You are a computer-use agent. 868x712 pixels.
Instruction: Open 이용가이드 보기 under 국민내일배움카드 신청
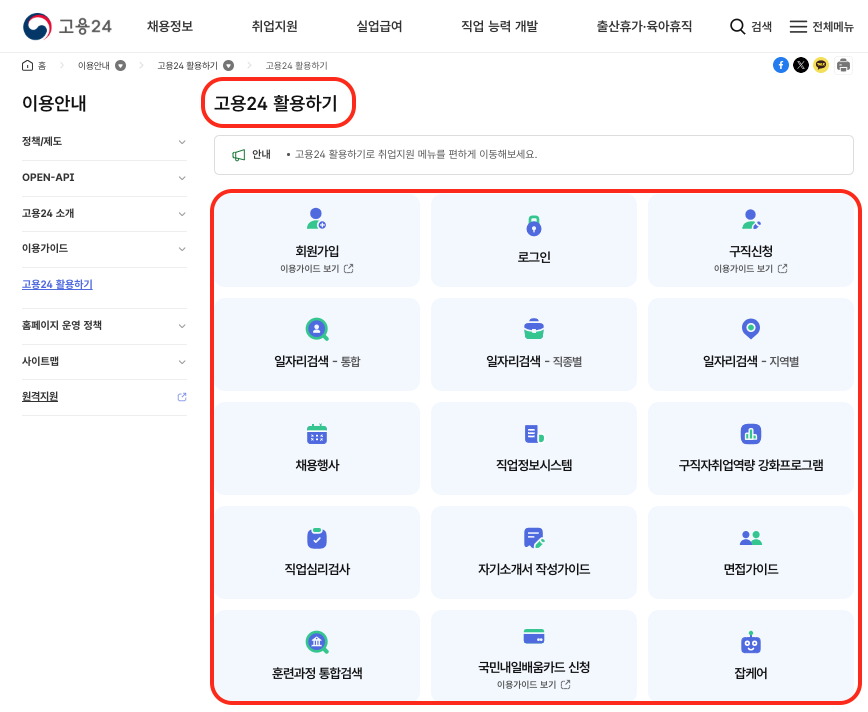tap(534, 685)
